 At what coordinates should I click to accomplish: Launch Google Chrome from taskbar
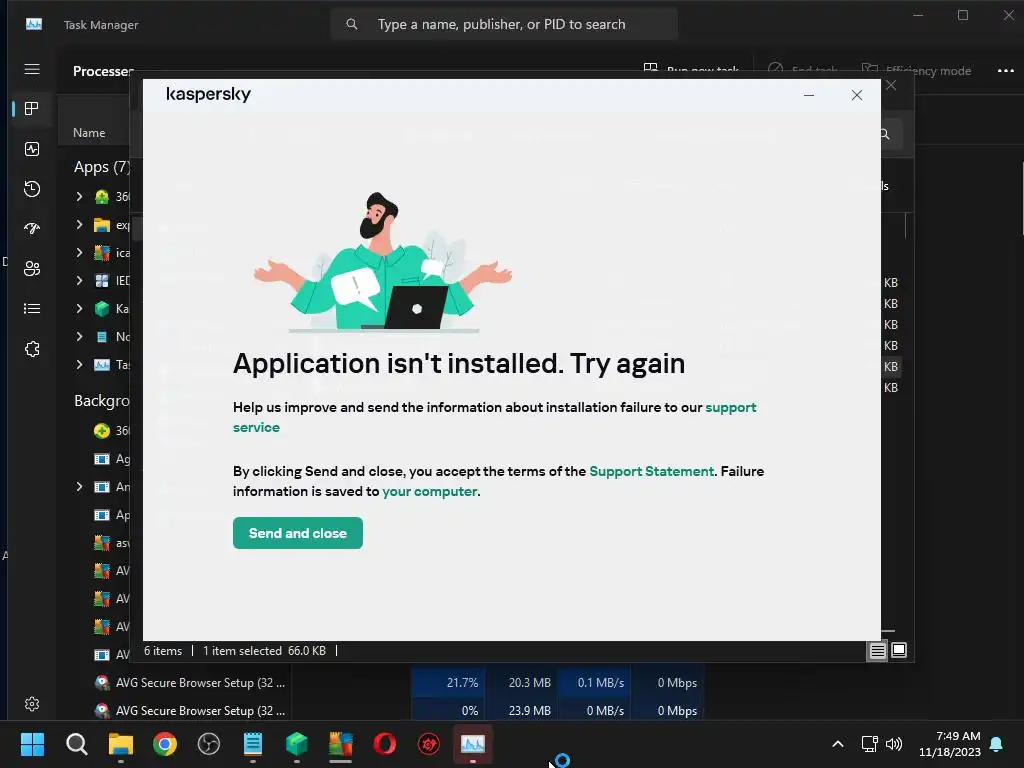click(x=165, y=744)
